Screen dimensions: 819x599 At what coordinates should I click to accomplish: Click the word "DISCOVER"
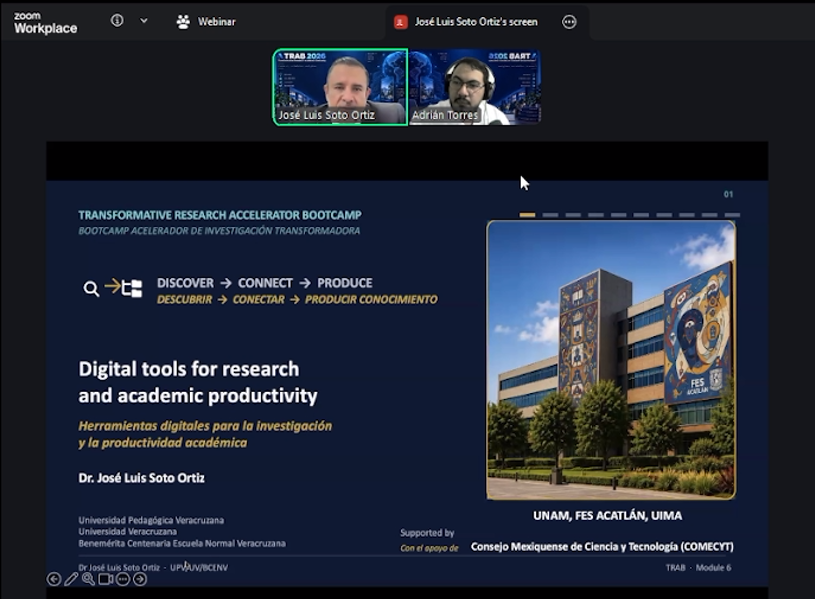pos(185,283)
